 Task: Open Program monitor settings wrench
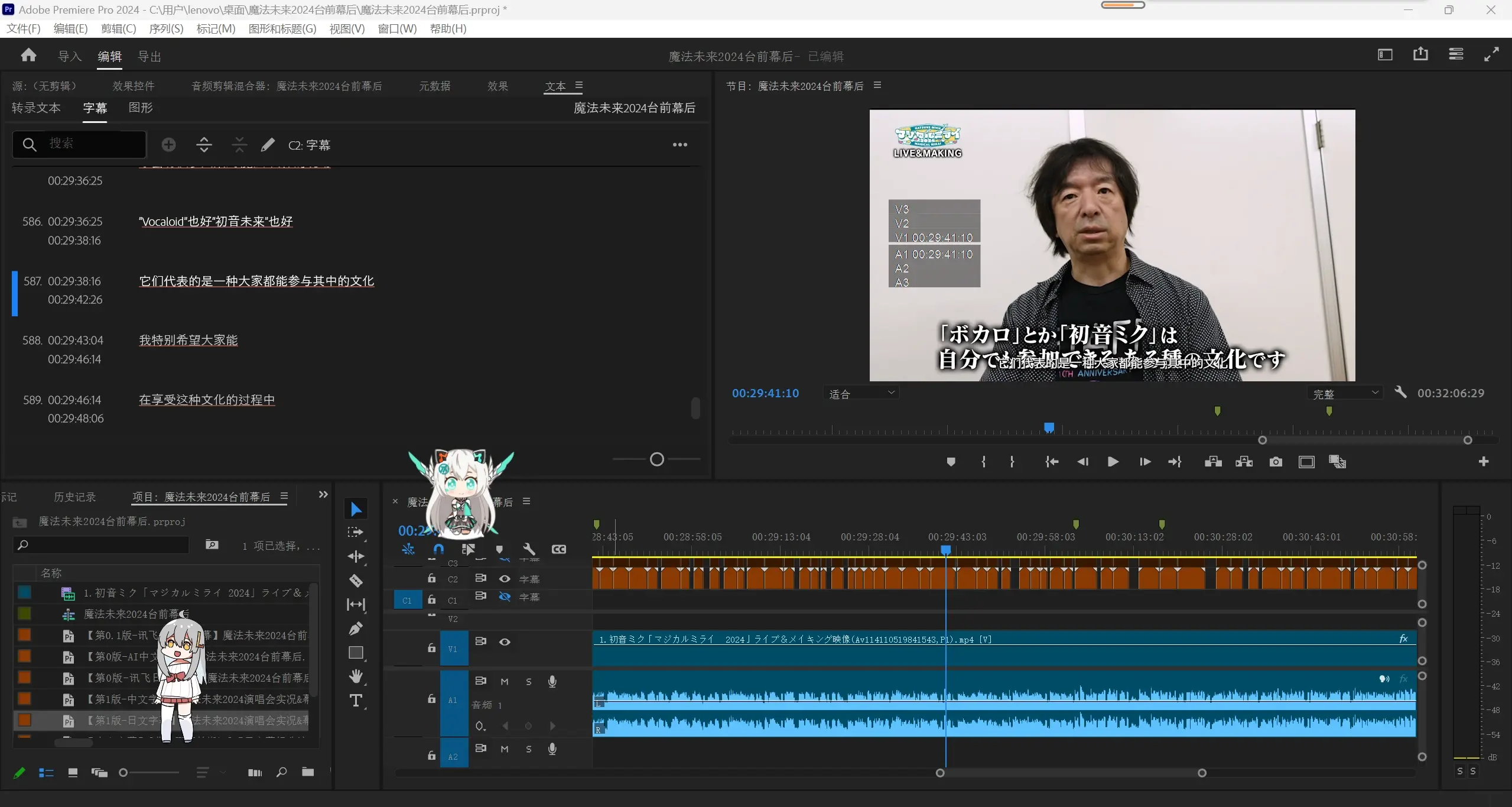point(1401,392)
